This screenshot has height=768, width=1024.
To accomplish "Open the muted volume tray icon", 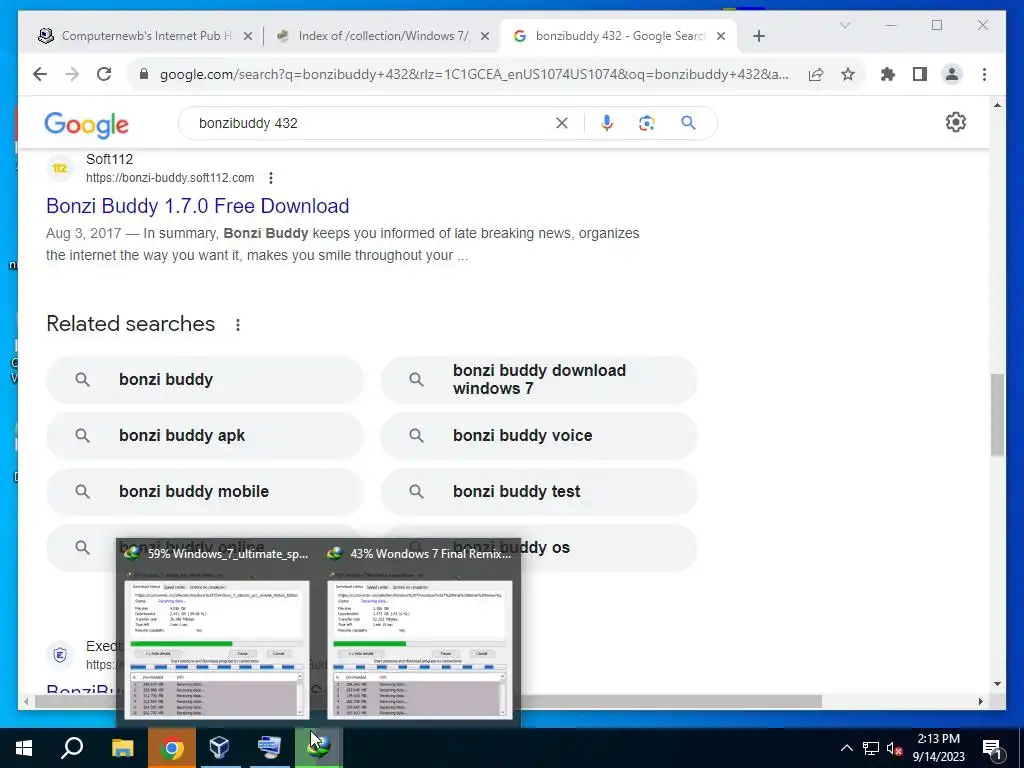I will [x=894, y=748].
